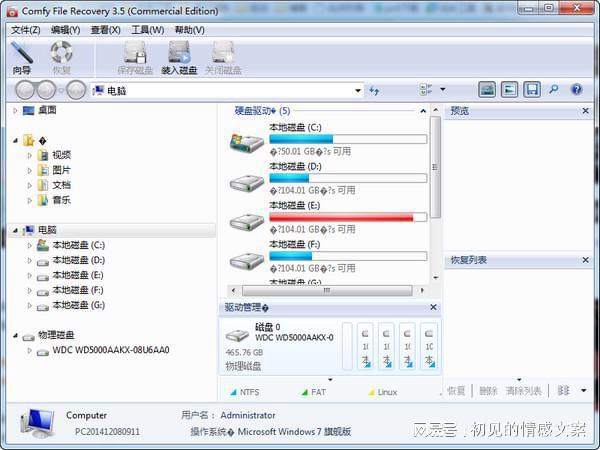Click the 恢复 lifebuoy toolbar icon
This screenshot has width=600, height=450.
62,52
